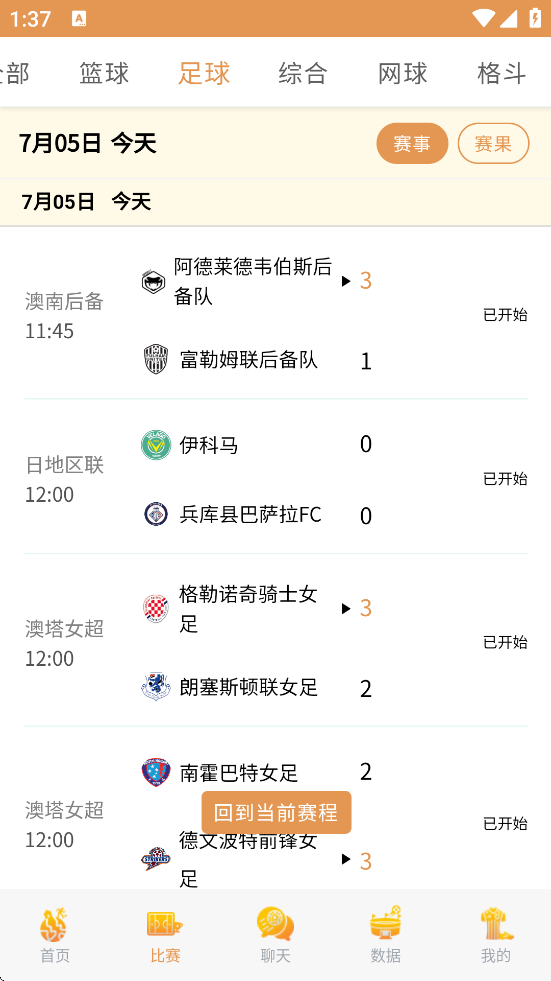The width and height of the screenshot is (551, 981).
Task: Switch to the 网球 tab
Action: 403,73
